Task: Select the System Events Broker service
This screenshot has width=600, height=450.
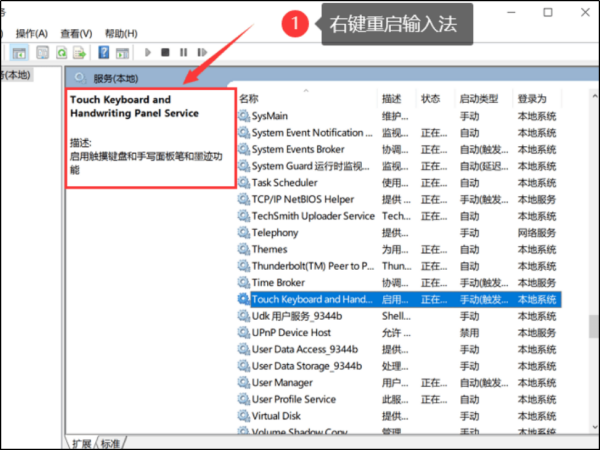Action: tap(399, 149)
